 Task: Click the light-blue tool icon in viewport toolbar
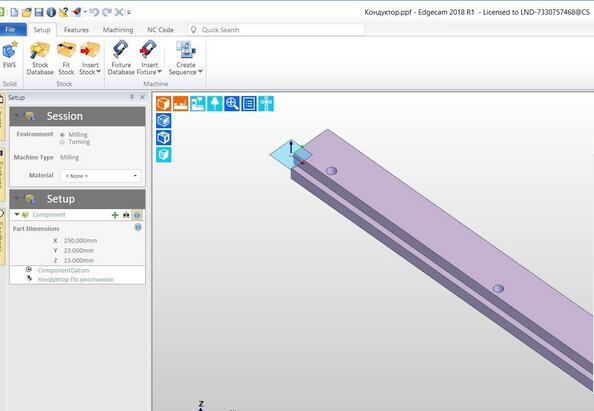[215, 103]
